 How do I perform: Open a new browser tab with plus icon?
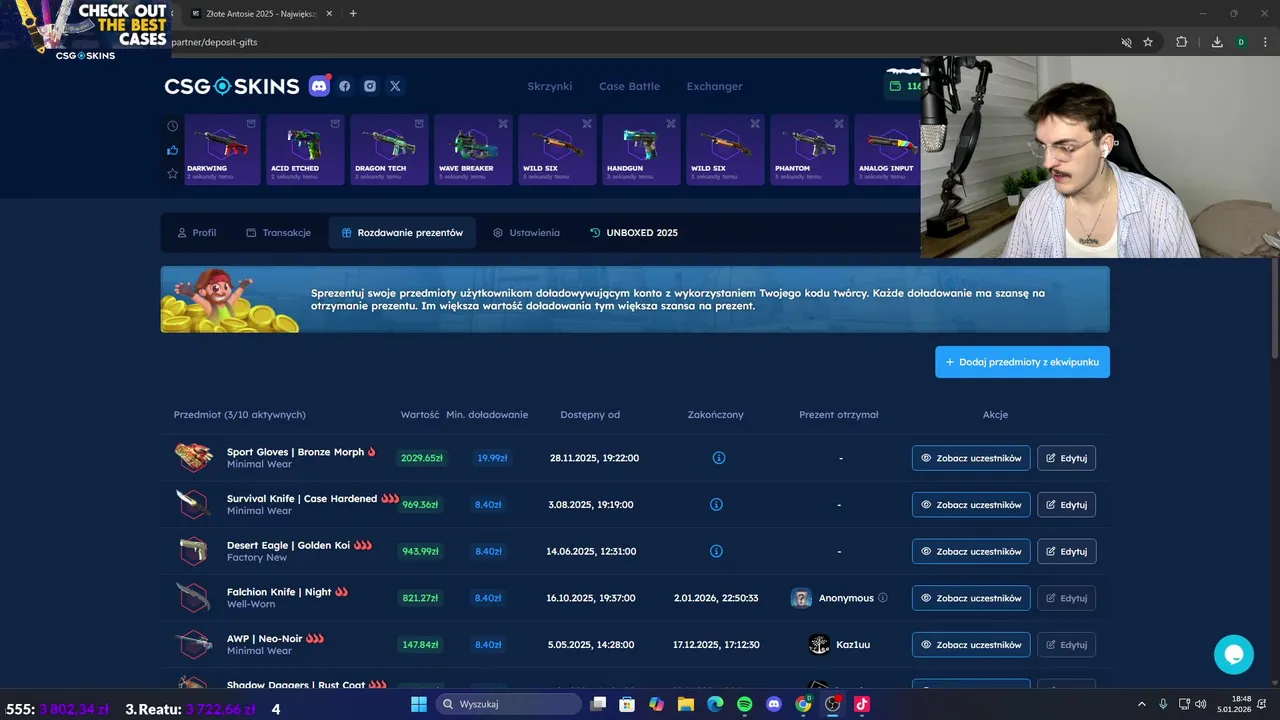[353, 14]
